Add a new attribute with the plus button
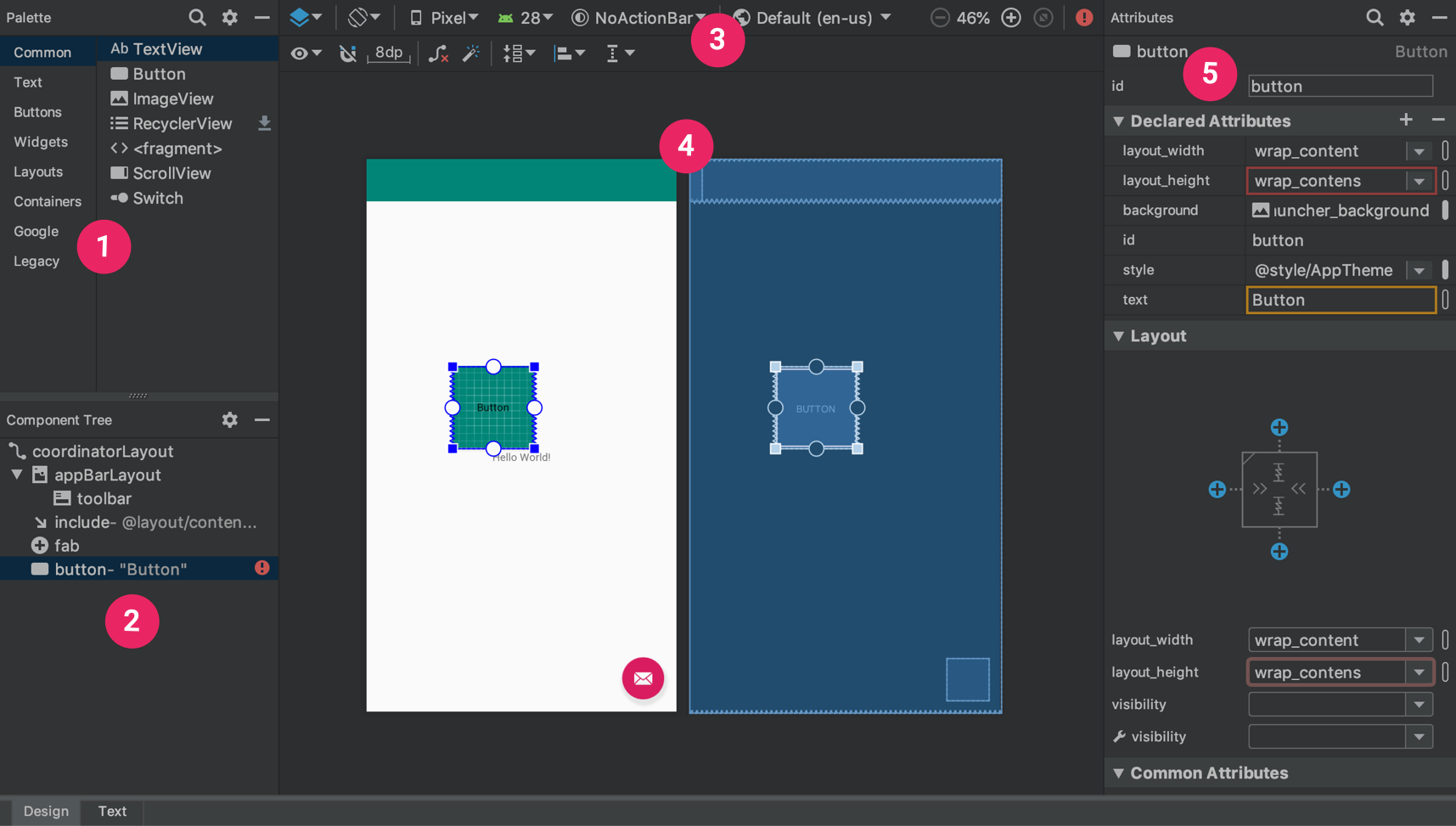 1406,120
